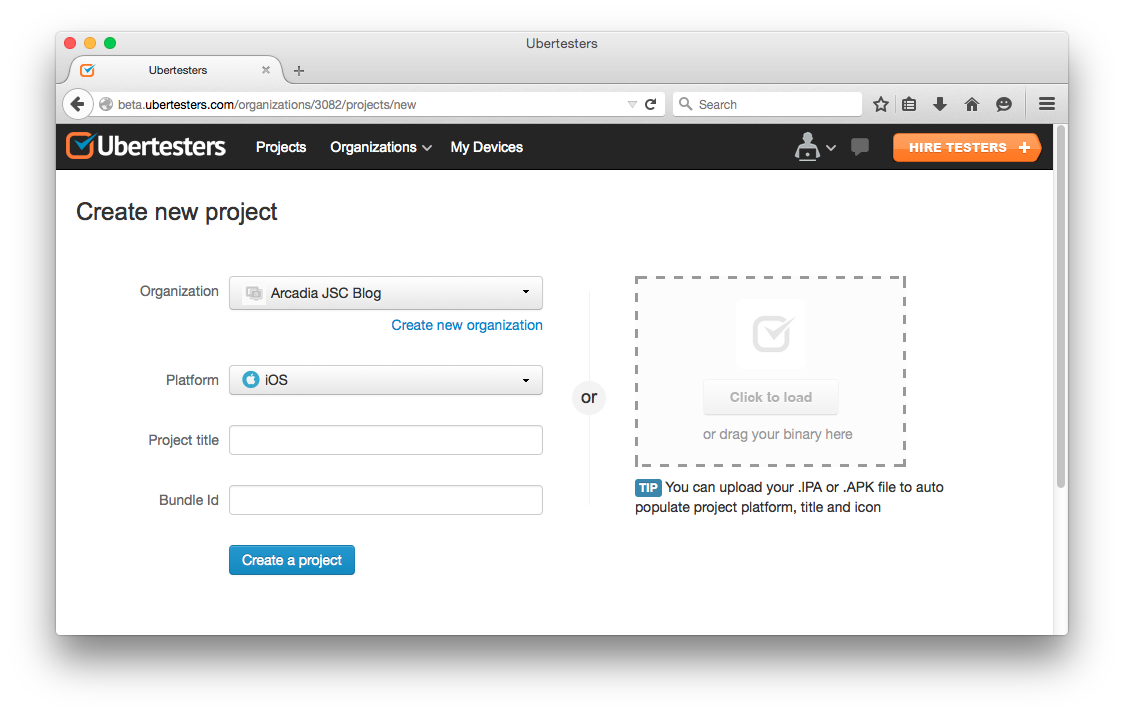
Task: Reload the page with refresh icon
Action: pos(650,104)
